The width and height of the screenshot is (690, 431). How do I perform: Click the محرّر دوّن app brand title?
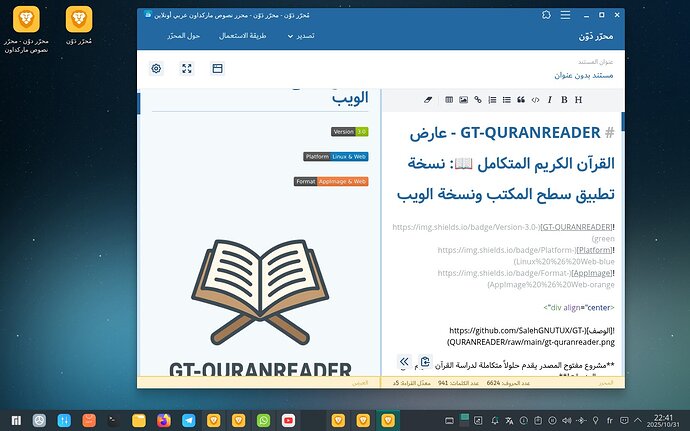596,36
